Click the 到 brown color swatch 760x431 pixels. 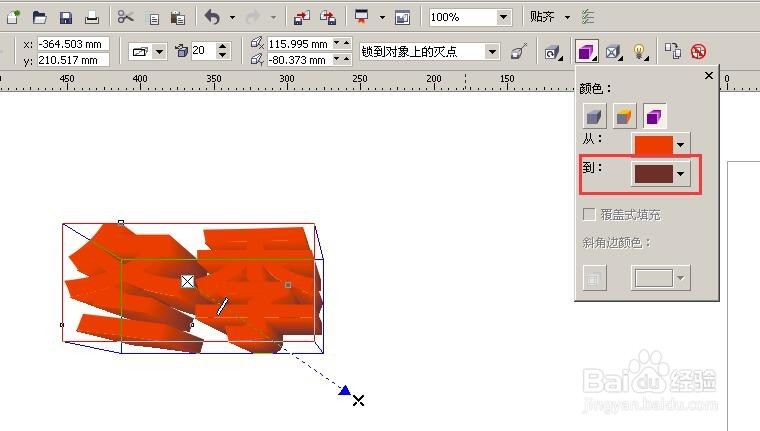653,174
